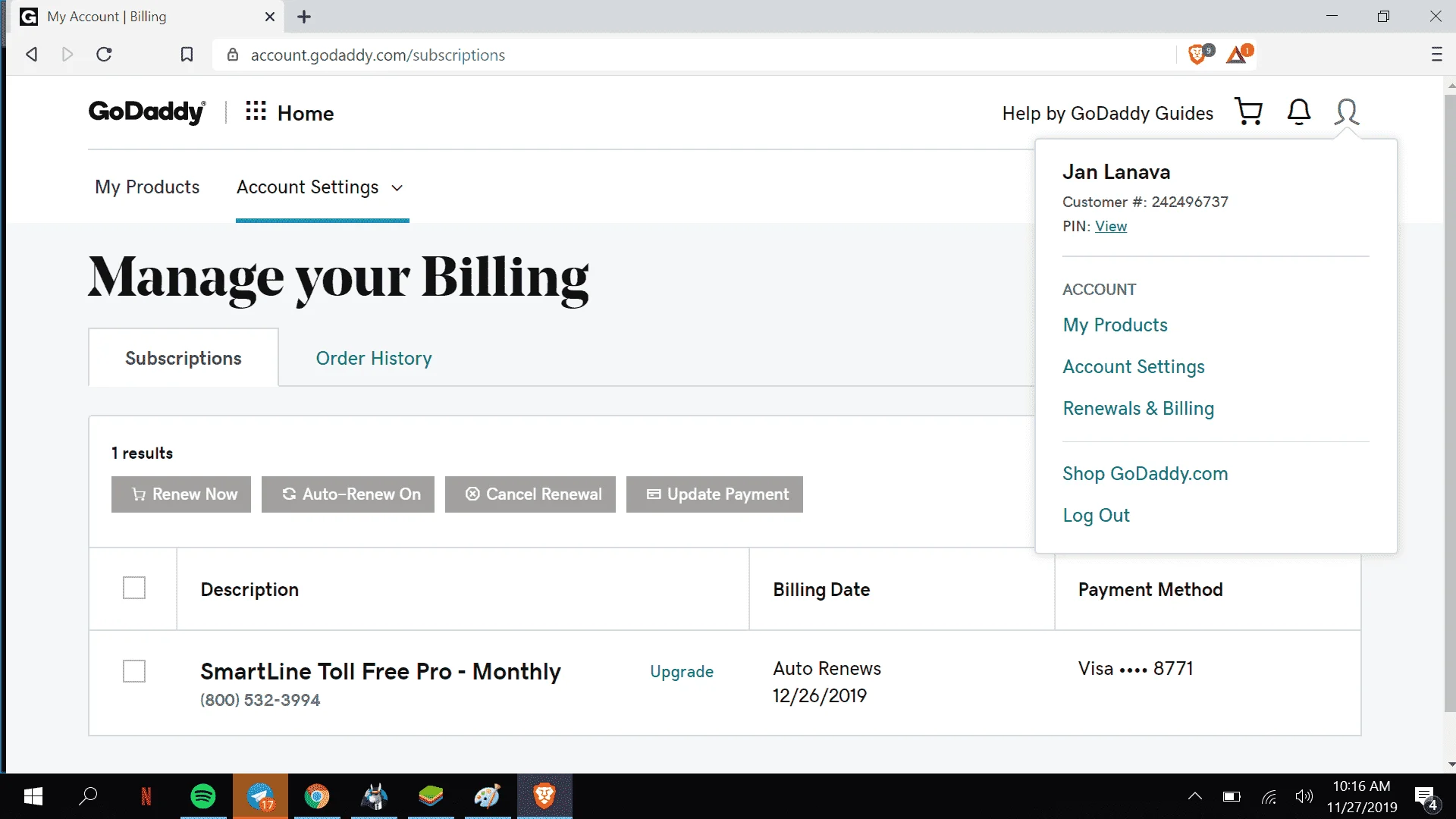Click the page vertical scrollbar
Screen dimensions: 1456x819
pos(1450,402)
